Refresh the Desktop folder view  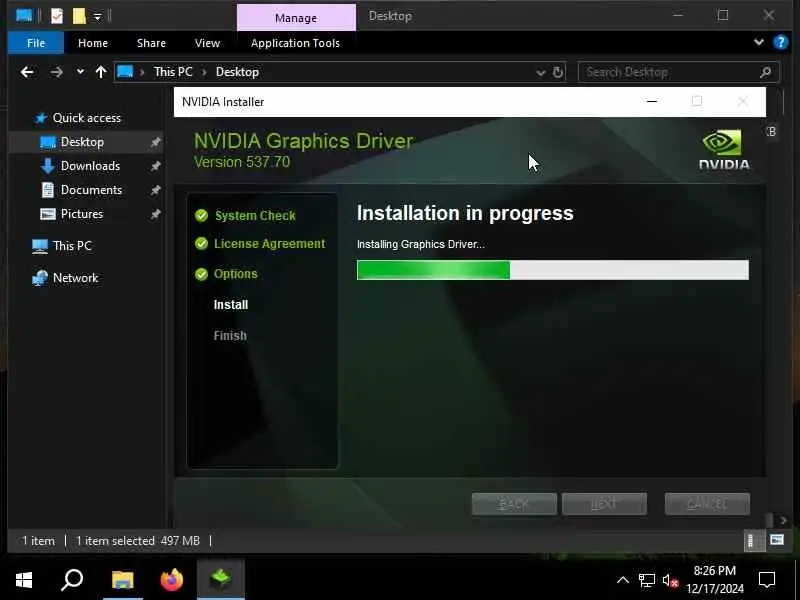click(558, 72)
